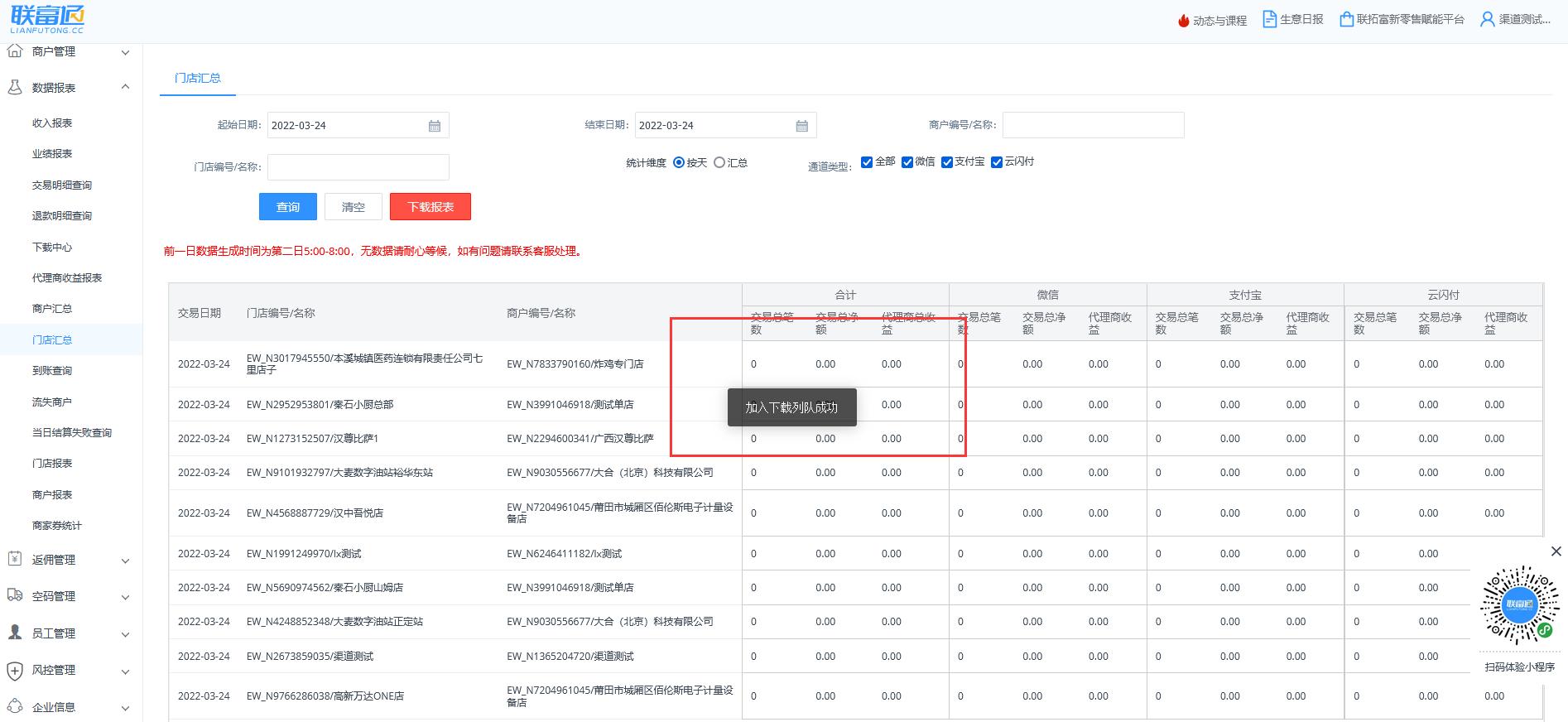Open 商家券统计 menu item
The image size is (1568, 722).
coord(57,525)
